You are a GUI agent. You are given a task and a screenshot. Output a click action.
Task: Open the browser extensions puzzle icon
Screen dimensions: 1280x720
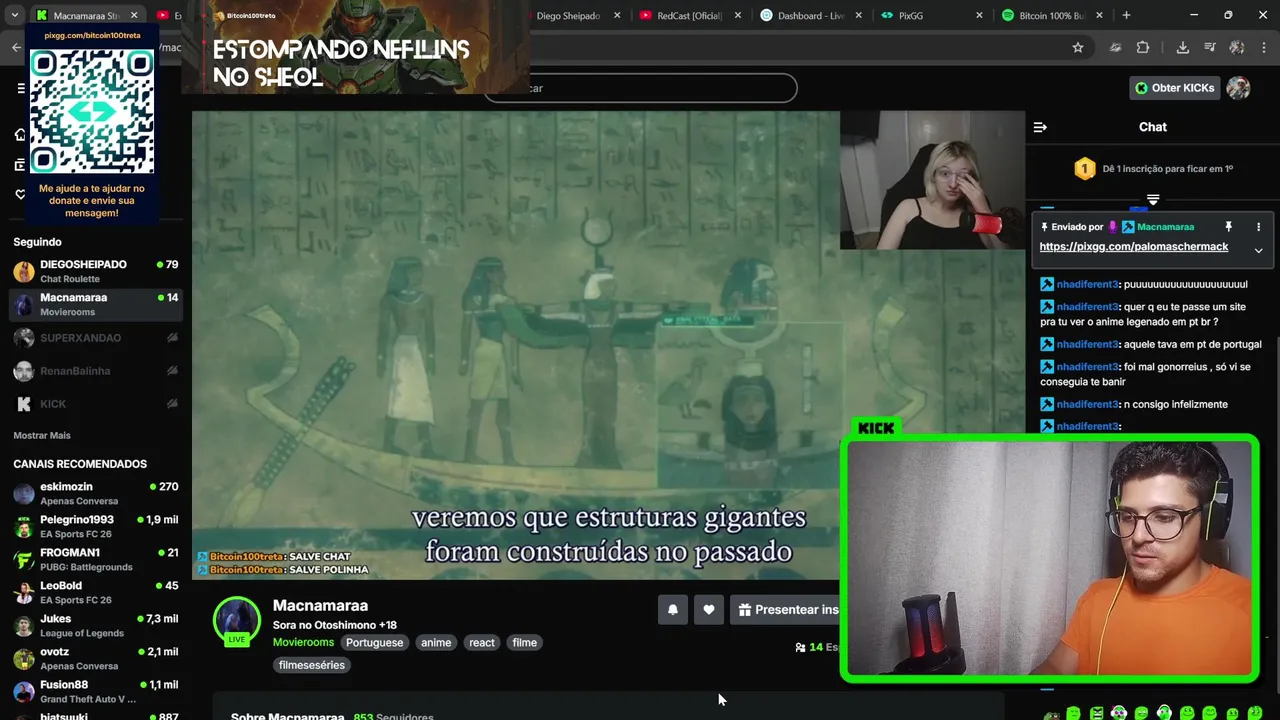[x=1143, y=47]
